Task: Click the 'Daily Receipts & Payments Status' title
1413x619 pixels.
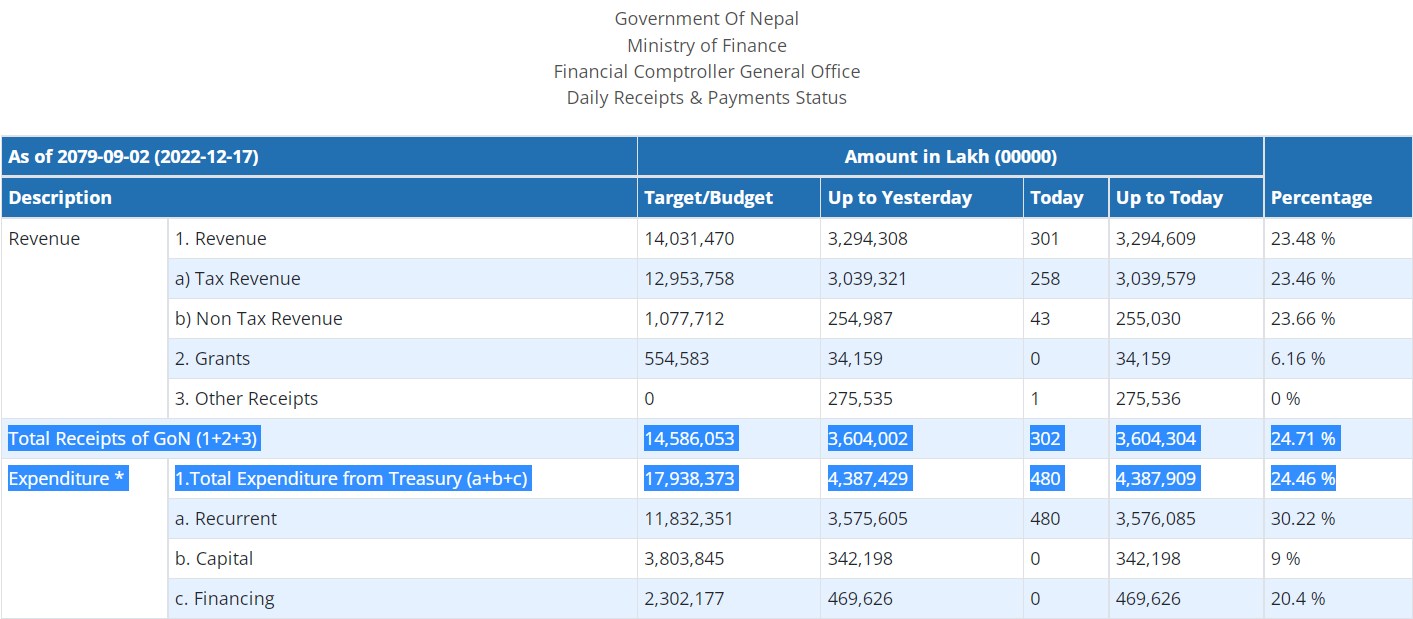Action: coord(706,98)
